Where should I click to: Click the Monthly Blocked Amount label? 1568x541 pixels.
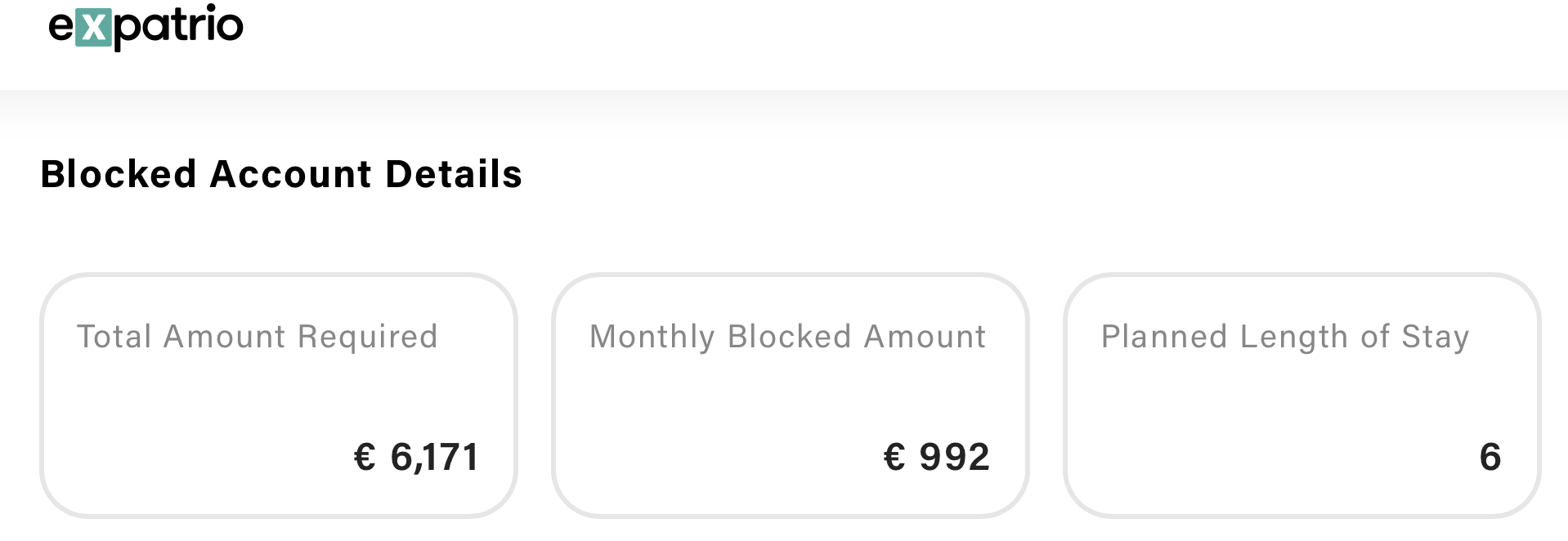coord(787,337)
